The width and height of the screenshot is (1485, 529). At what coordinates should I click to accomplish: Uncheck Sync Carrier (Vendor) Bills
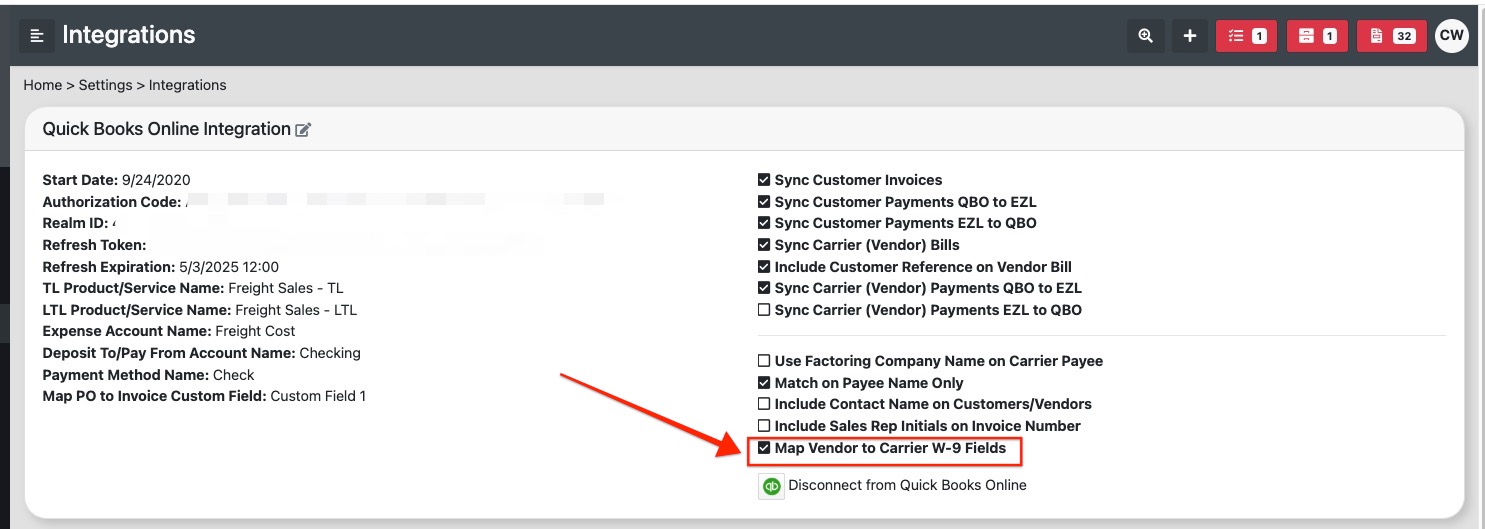pos(764,245)
